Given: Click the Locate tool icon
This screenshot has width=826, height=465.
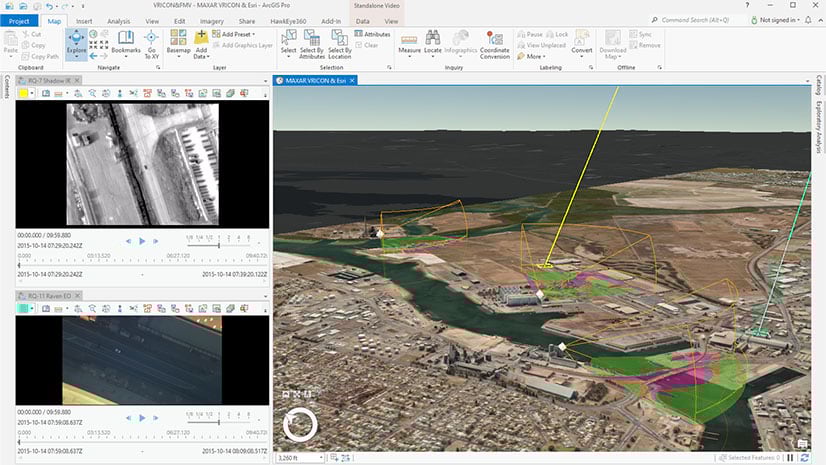Looking at the screenshot, I should point(432,42).
